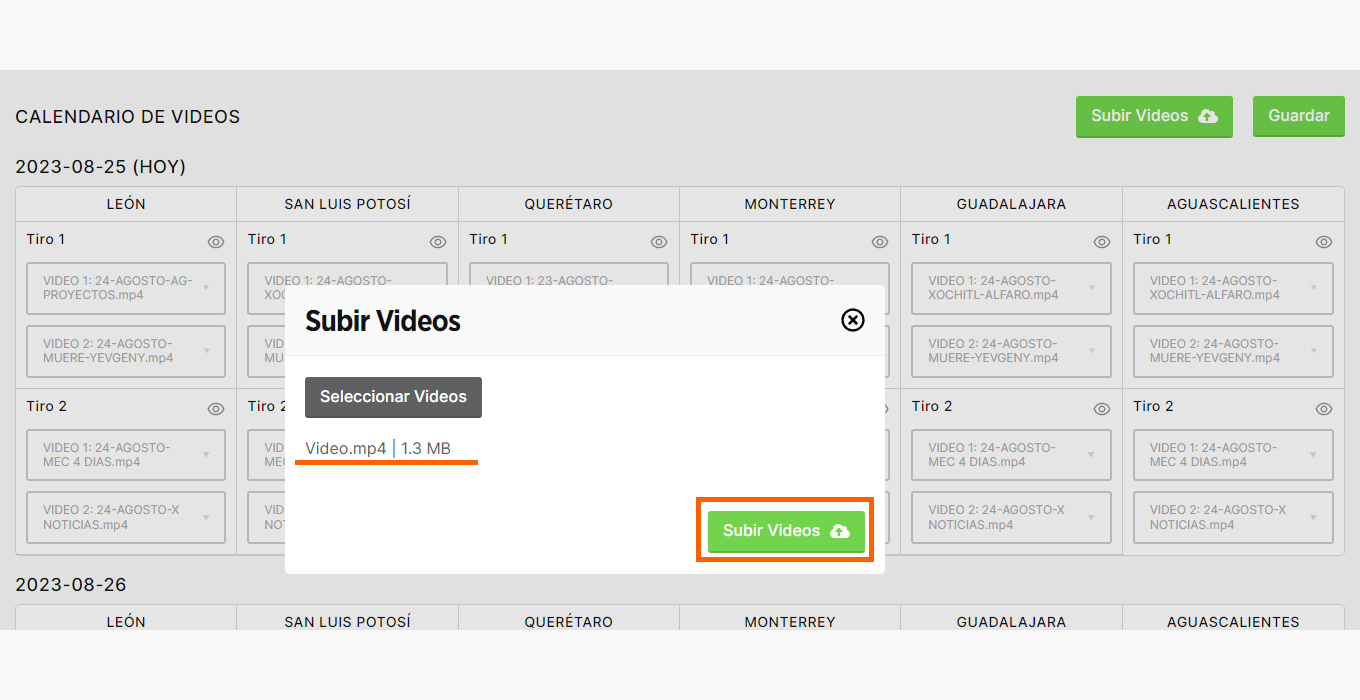This screenshot has width=1360, height=700.
Task: Click Tiro 2 label in León column
Action: coord(46,406)
